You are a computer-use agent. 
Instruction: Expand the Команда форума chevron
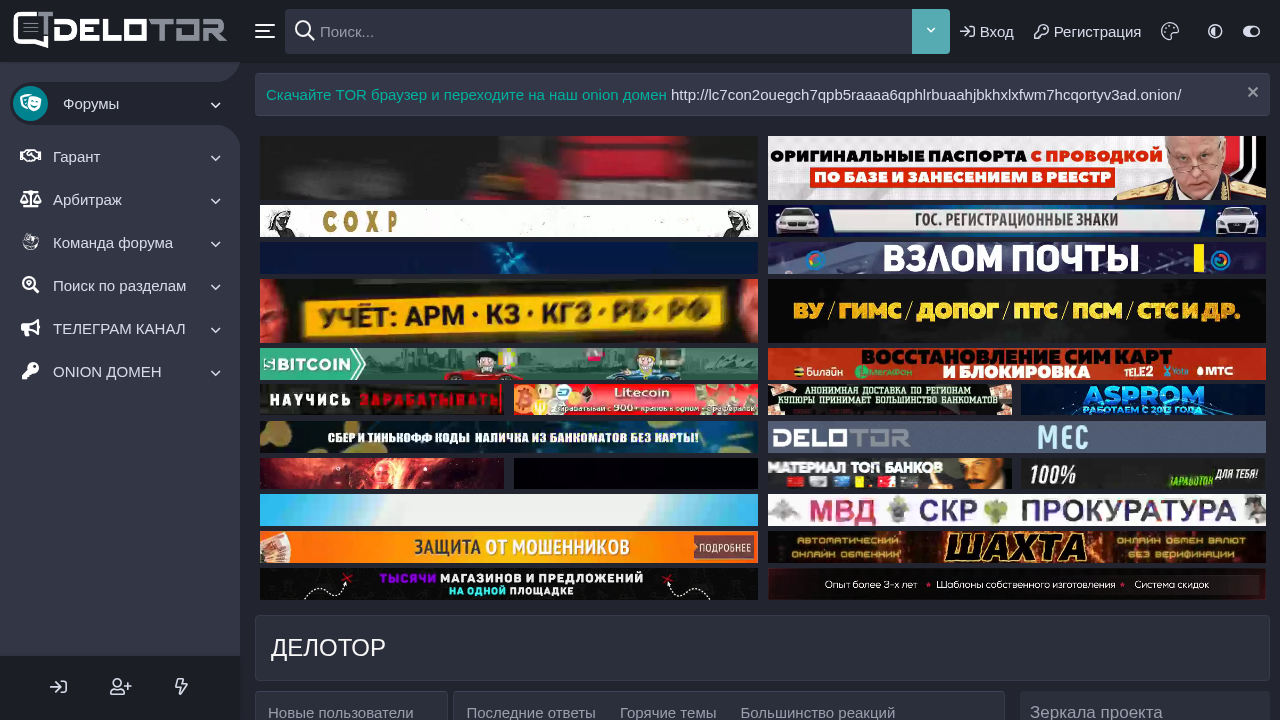click(x=216, y=244)
